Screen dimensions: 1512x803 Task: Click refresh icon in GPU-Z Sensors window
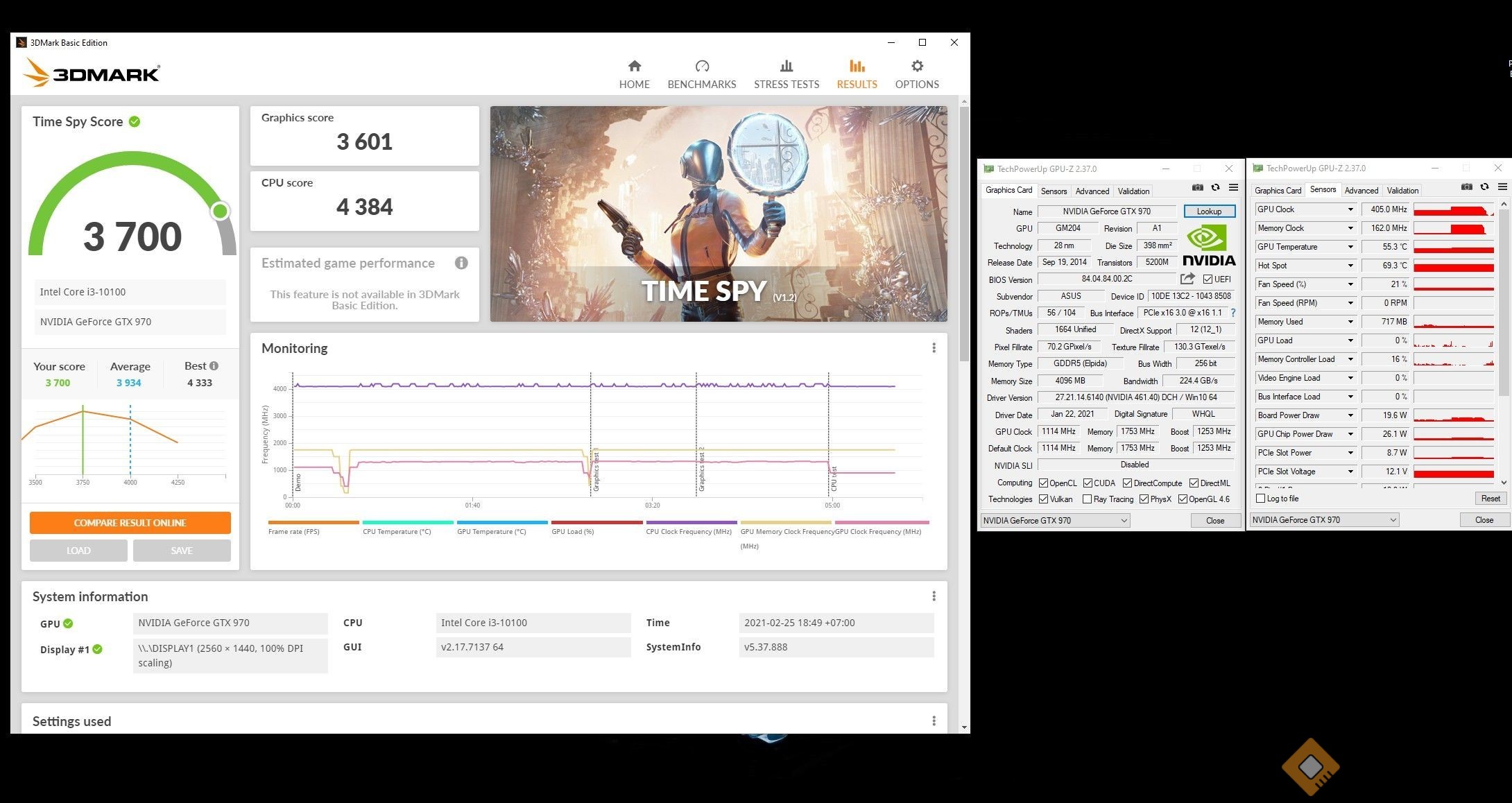point(1484,187)
